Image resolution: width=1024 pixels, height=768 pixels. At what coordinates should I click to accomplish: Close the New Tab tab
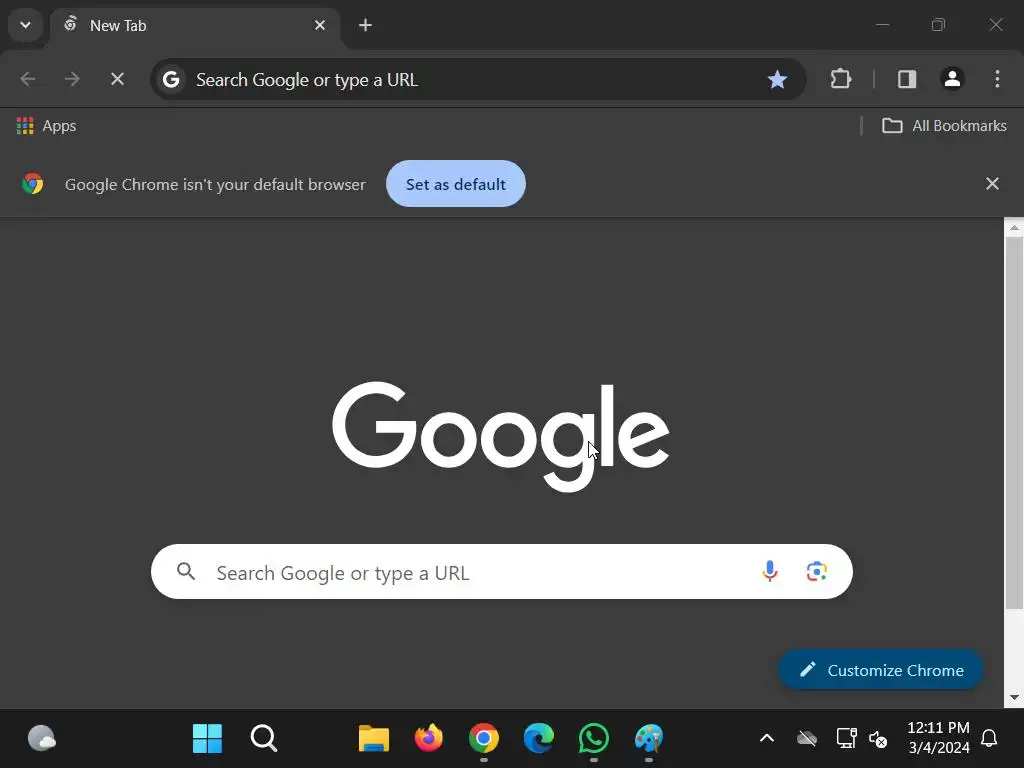click(320, 25)
